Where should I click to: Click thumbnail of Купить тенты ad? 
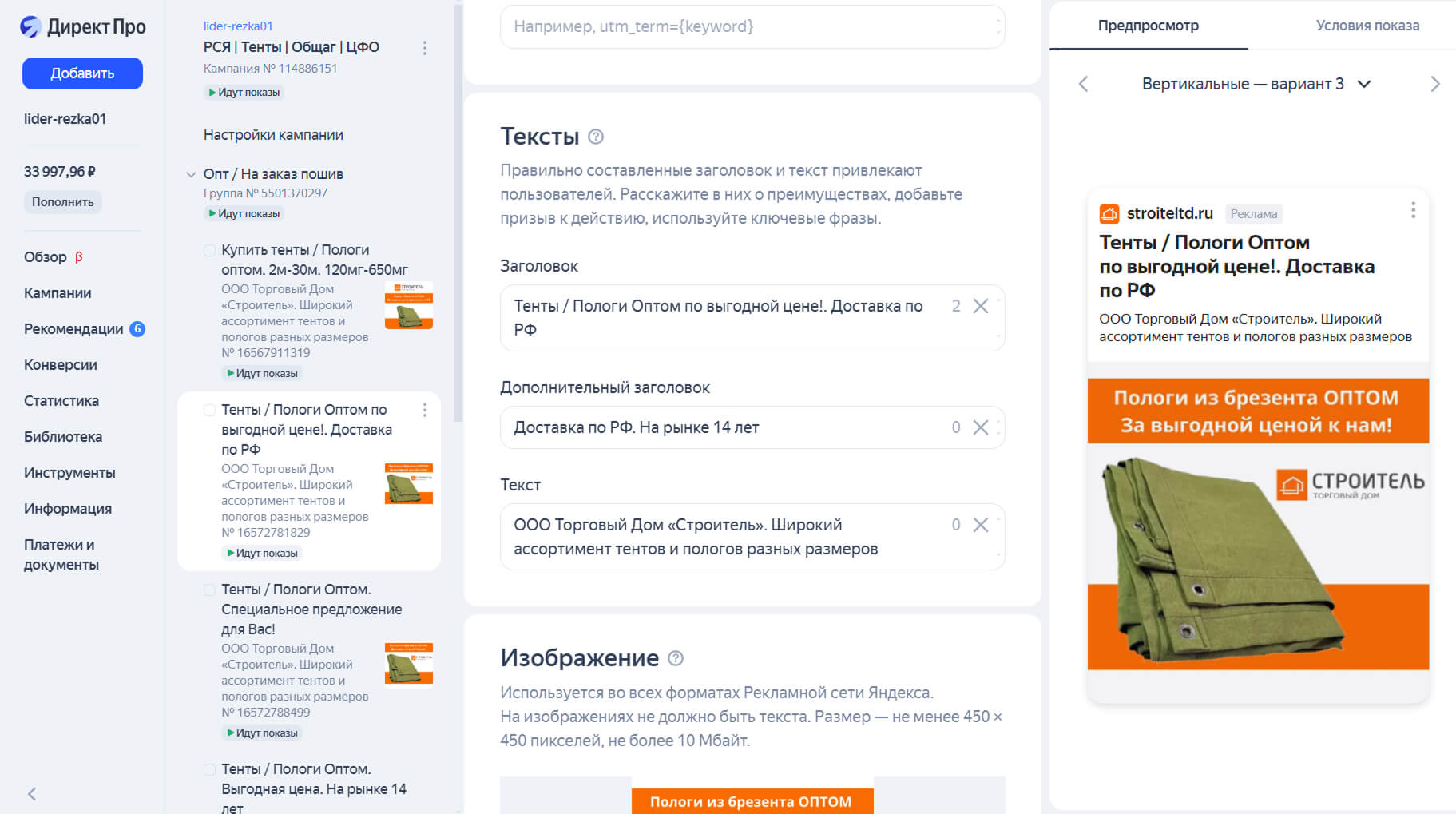tap(409, 305)
